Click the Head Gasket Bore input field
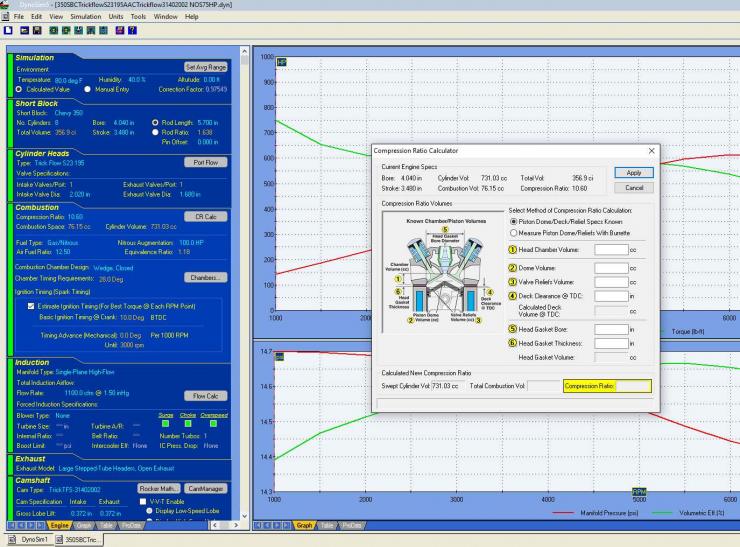The height and width of the screenshot is (547, 740). click(611, 329)
